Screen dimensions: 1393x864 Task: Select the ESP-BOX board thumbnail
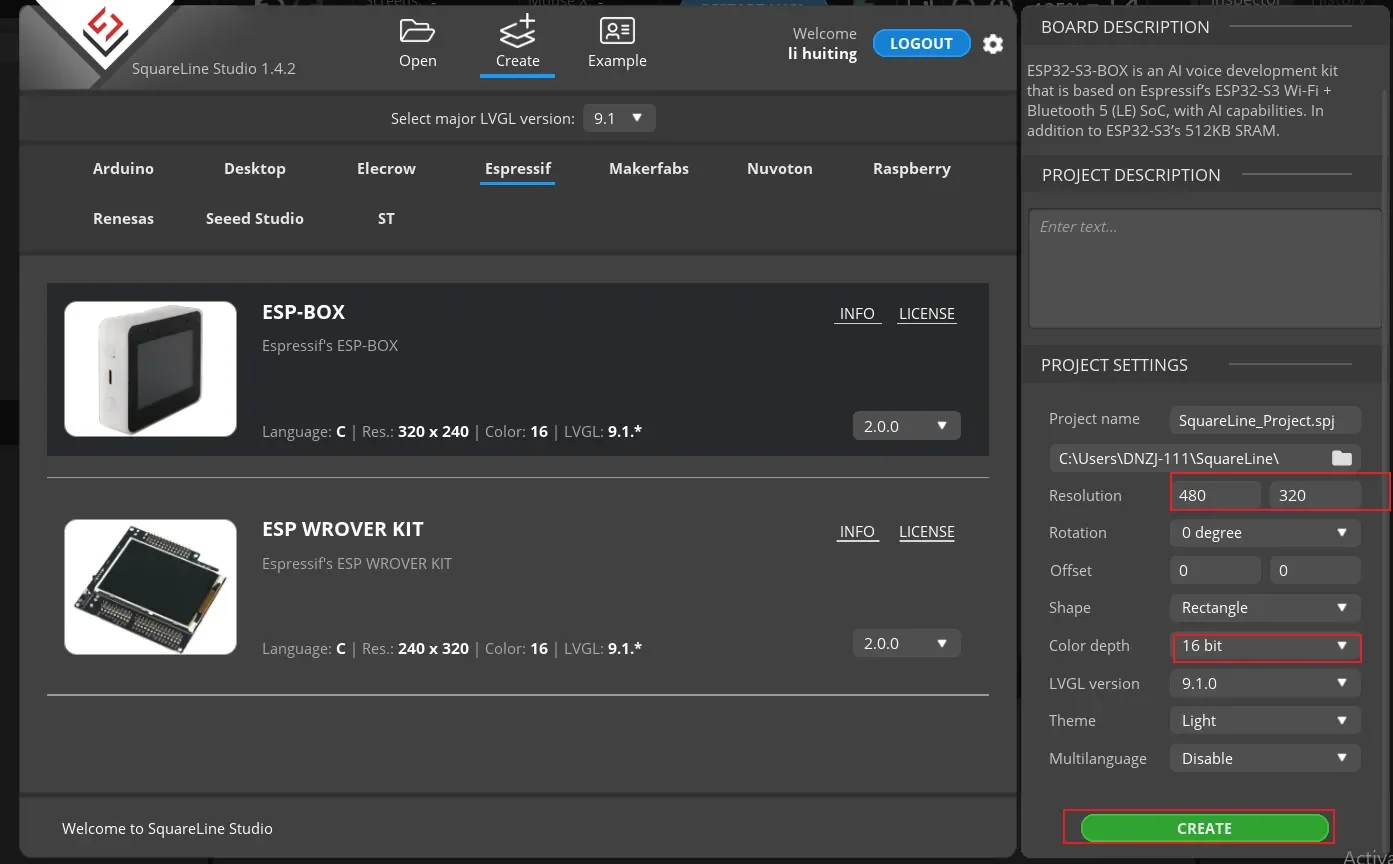(151, 369)
